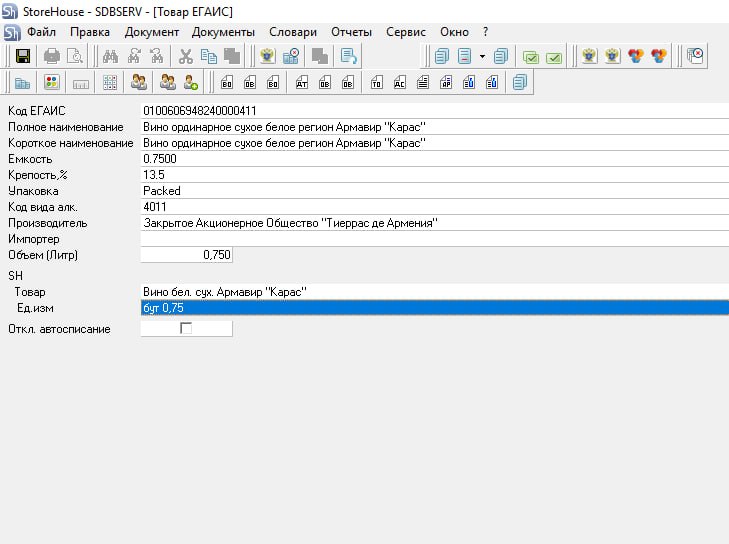Click the Copy icon in toolbar

pos(208,56)
